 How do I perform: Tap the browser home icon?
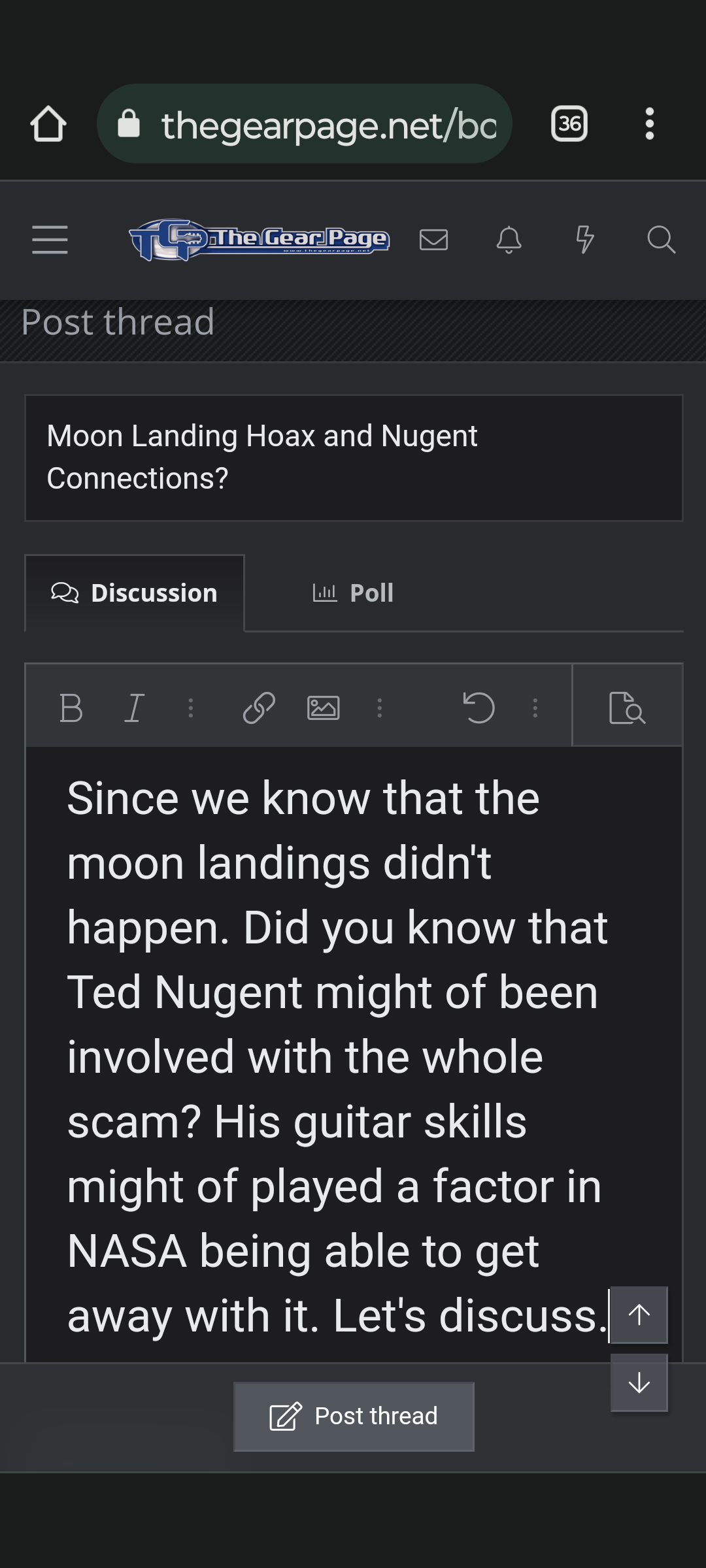coord(48,124)
